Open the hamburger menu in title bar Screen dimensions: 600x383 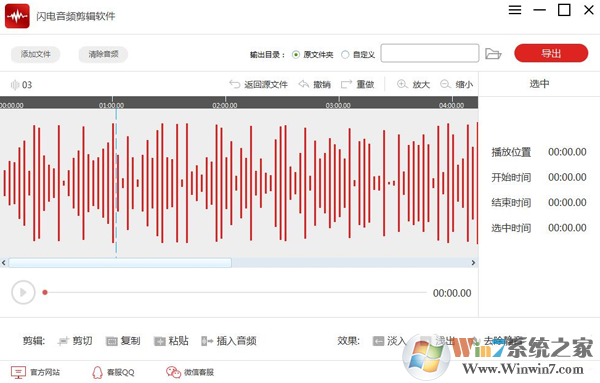[515, 10]
